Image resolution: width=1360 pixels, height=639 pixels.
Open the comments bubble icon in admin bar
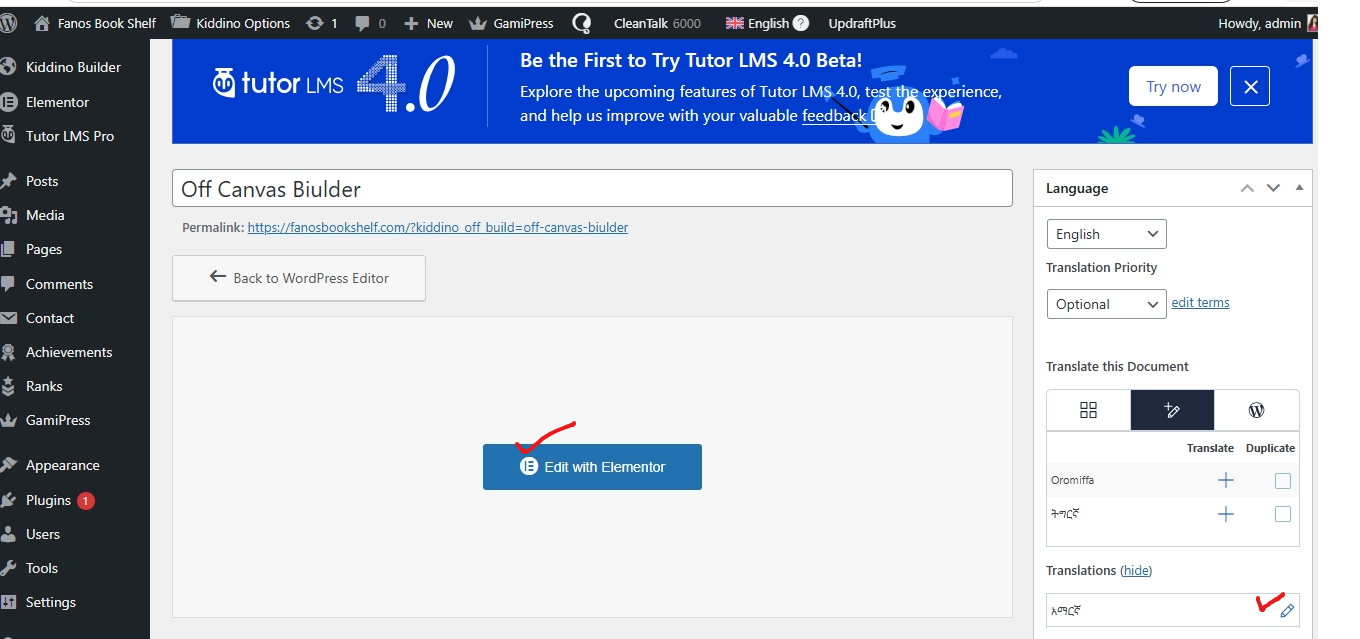click(x=361, y=23)
